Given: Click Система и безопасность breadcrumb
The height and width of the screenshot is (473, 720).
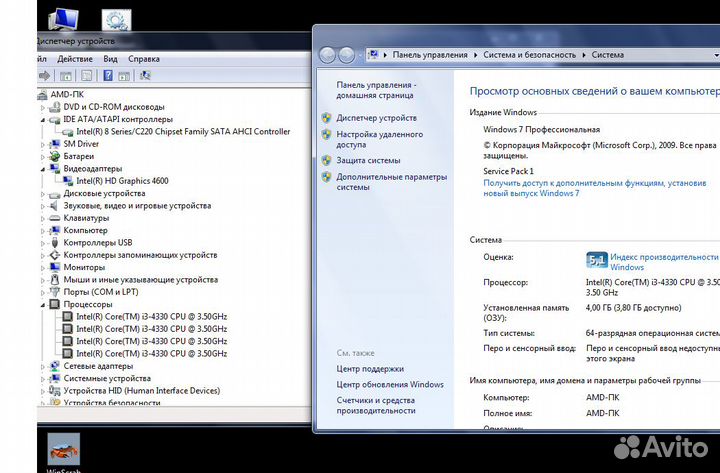Looking at the screenshot, I should coord(529,55).
